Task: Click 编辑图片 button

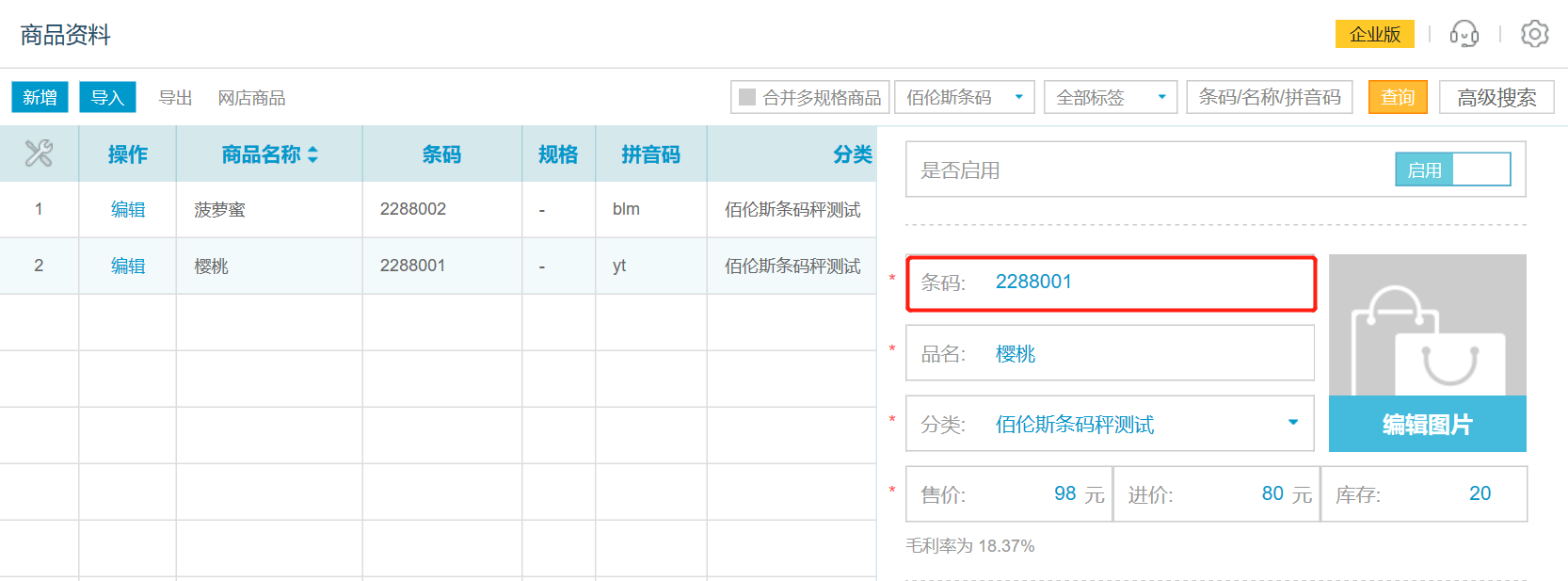Action: pyautogui.click(x=1427, y=425)
